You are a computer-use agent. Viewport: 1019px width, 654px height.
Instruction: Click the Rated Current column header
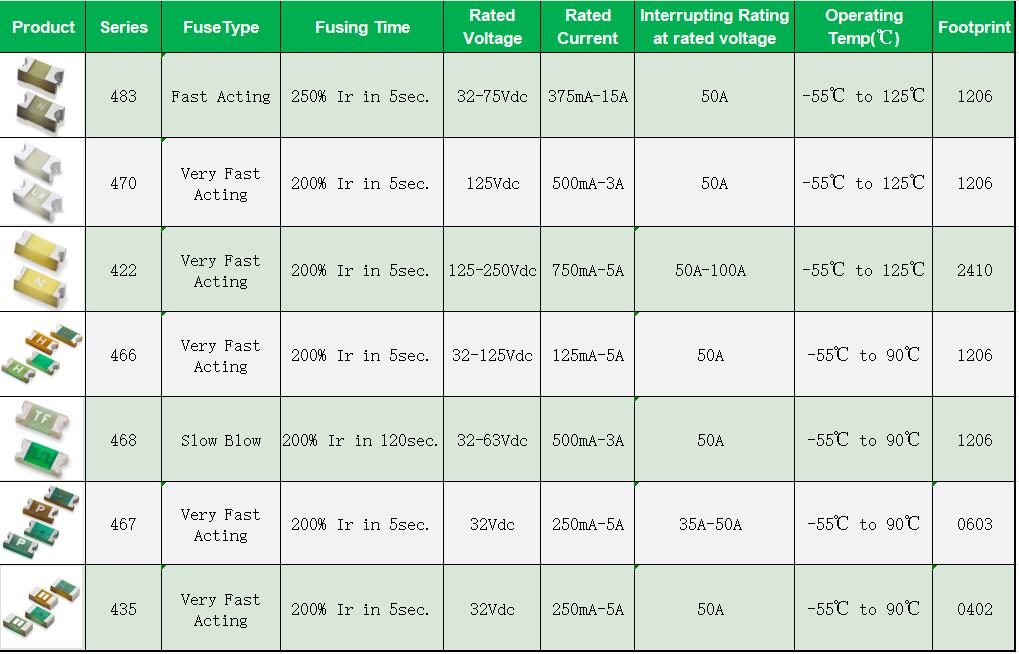point(588,27)
